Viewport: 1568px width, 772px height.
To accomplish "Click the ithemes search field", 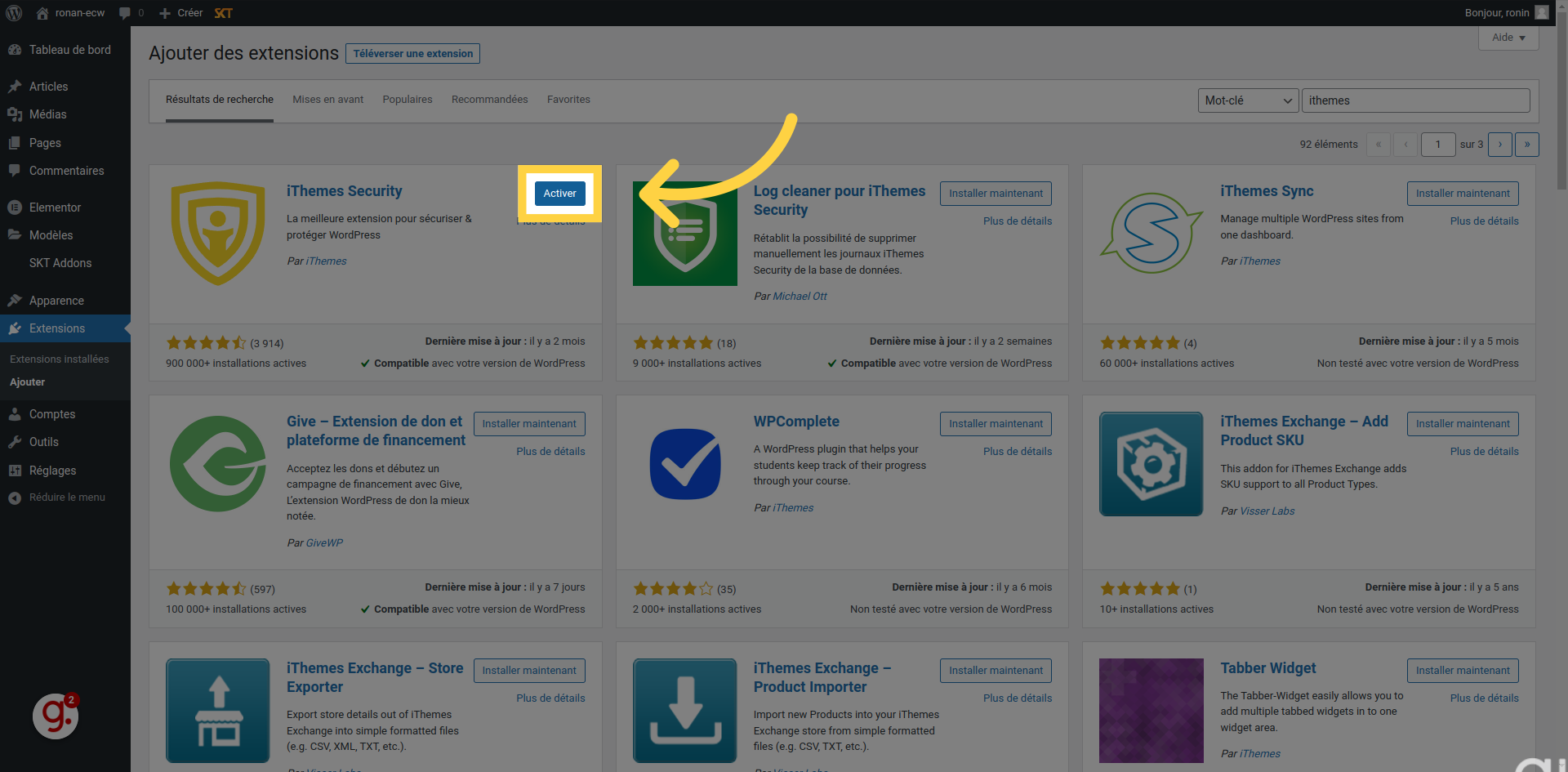I will (x=1415, y=100).
